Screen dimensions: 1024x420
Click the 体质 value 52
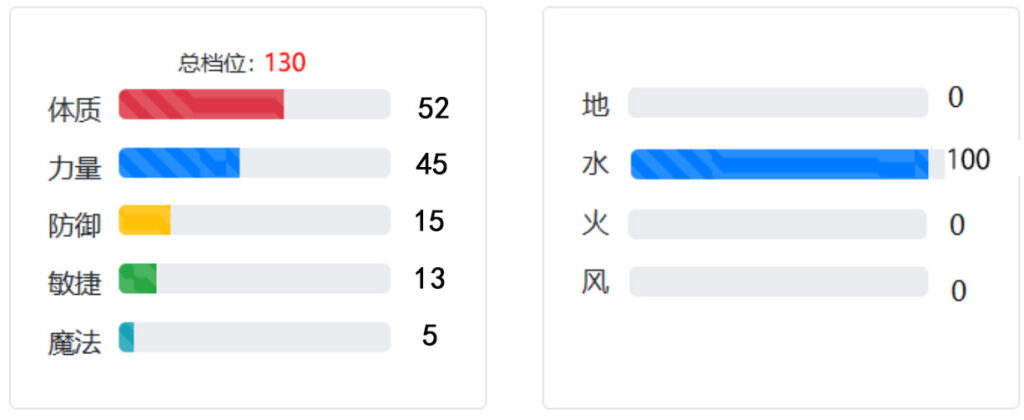(x=434, y=108)
